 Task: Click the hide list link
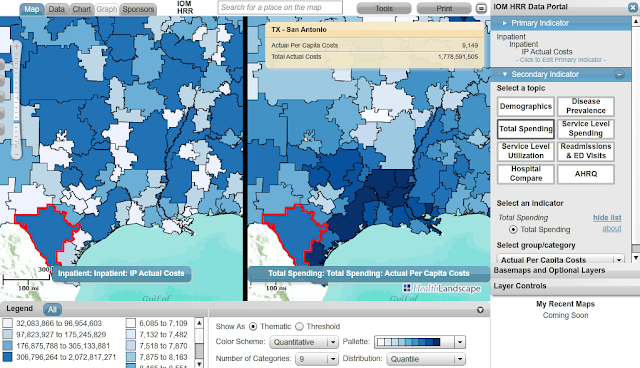607,217
